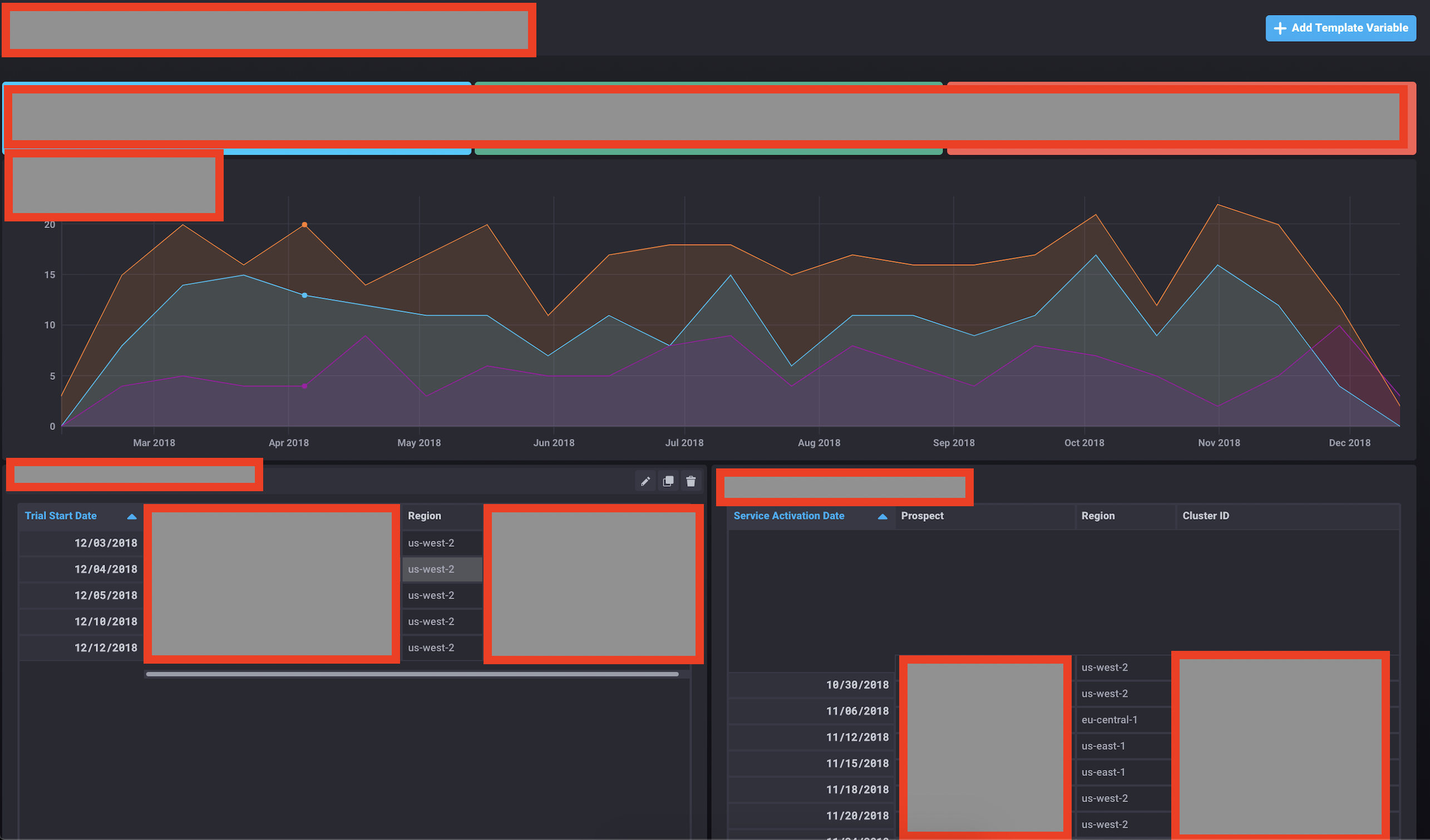Sort the right table by Region column
This screenshot has height=840, width=1430.
(x=1097, y=516)
